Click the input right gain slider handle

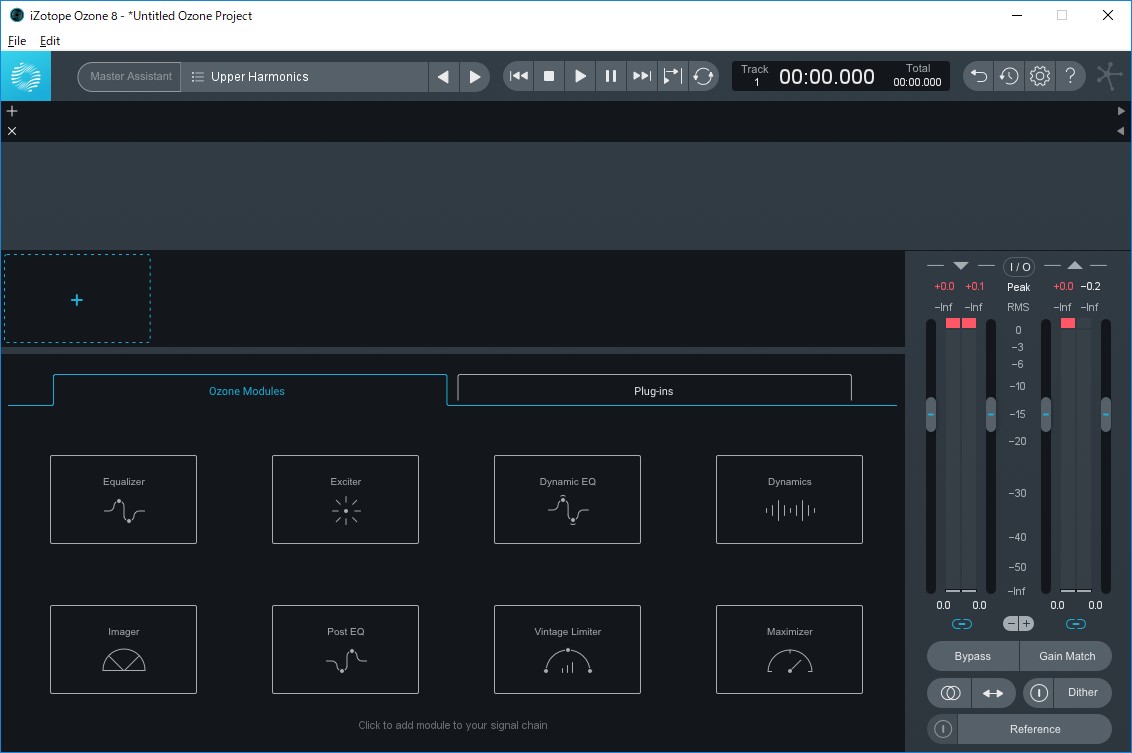990,414
